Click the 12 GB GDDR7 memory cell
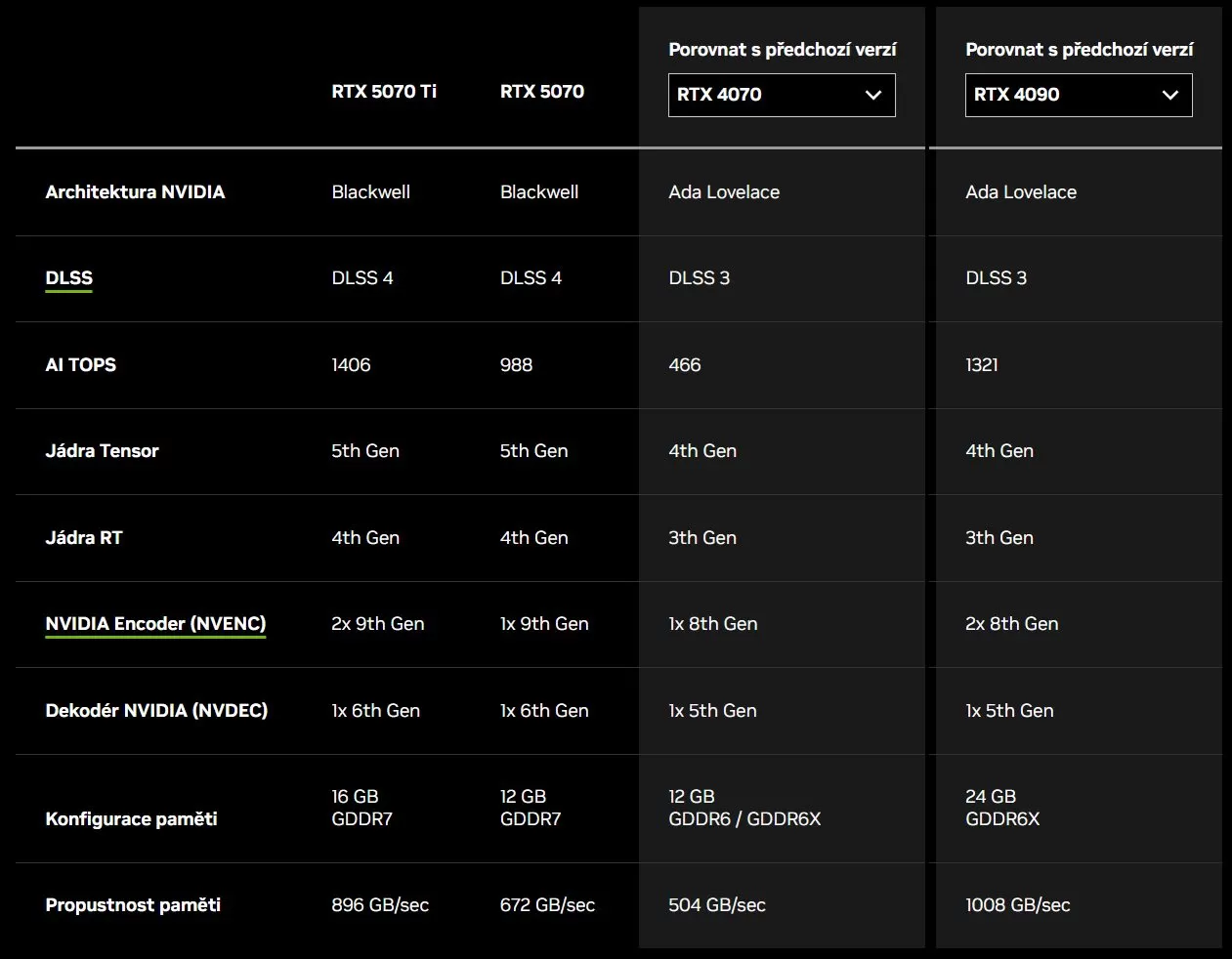Image resolution: width=1232 pixels, height=959 pixels. click(531, 808)
